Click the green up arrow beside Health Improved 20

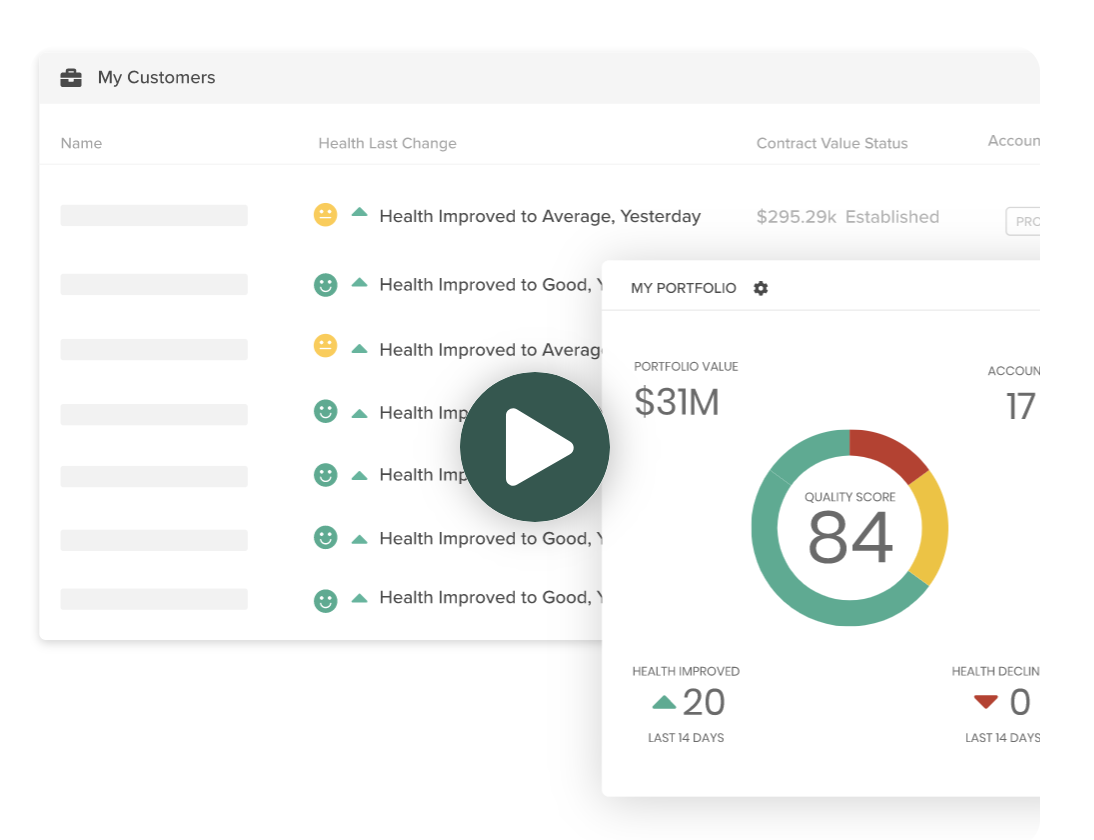[664, 703]
